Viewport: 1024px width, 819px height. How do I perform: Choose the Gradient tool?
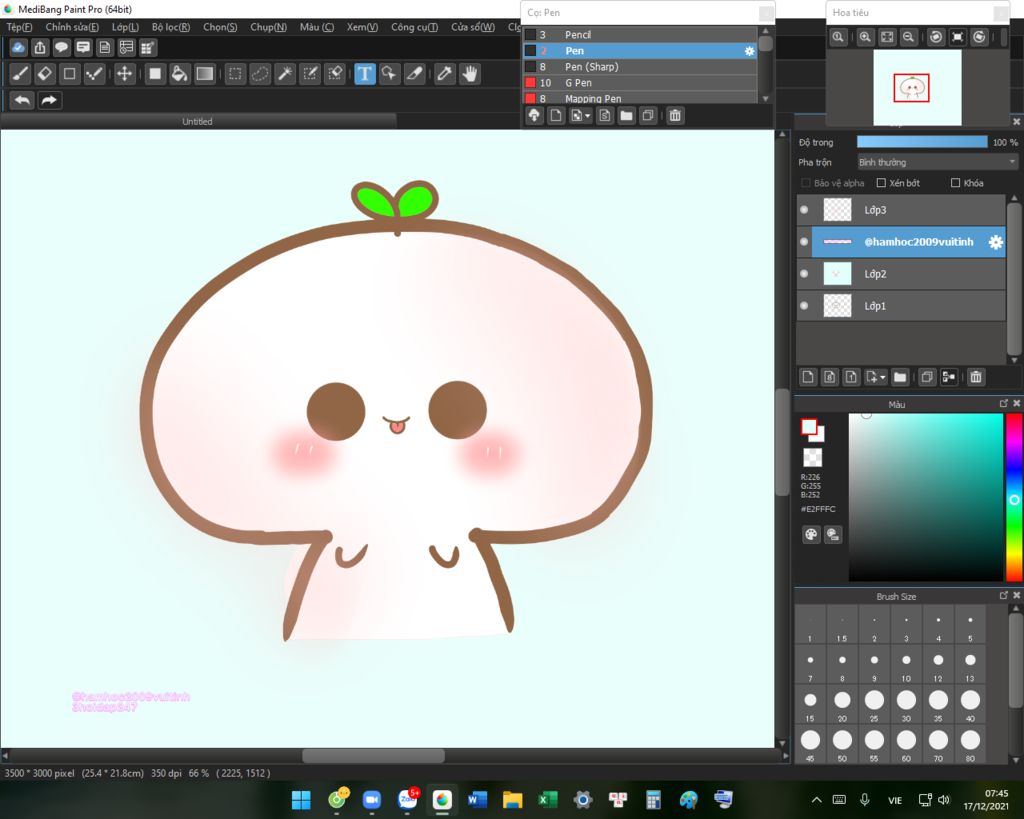tap(204, 74)
